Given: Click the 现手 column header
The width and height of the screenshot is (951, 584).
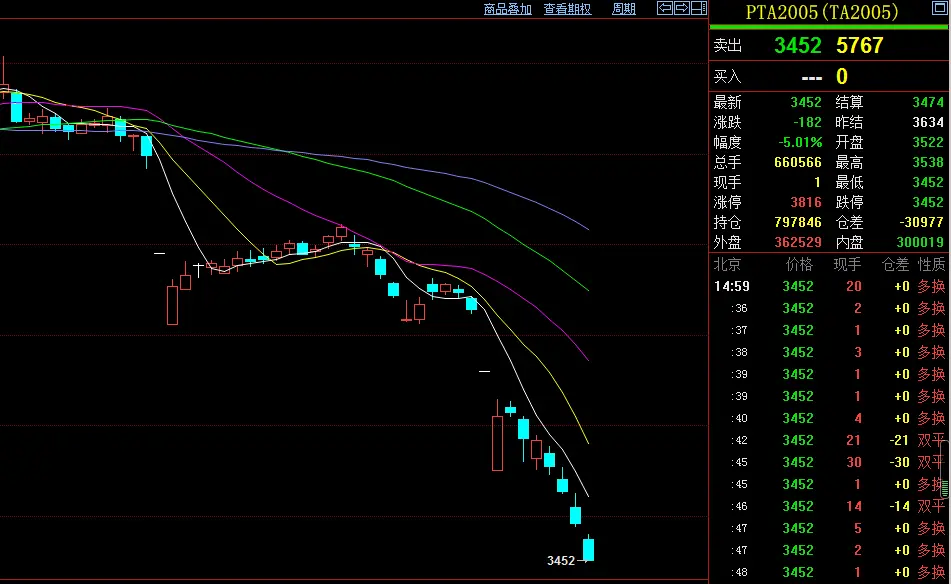Looking at the screenshot, I should click(846, 265).
